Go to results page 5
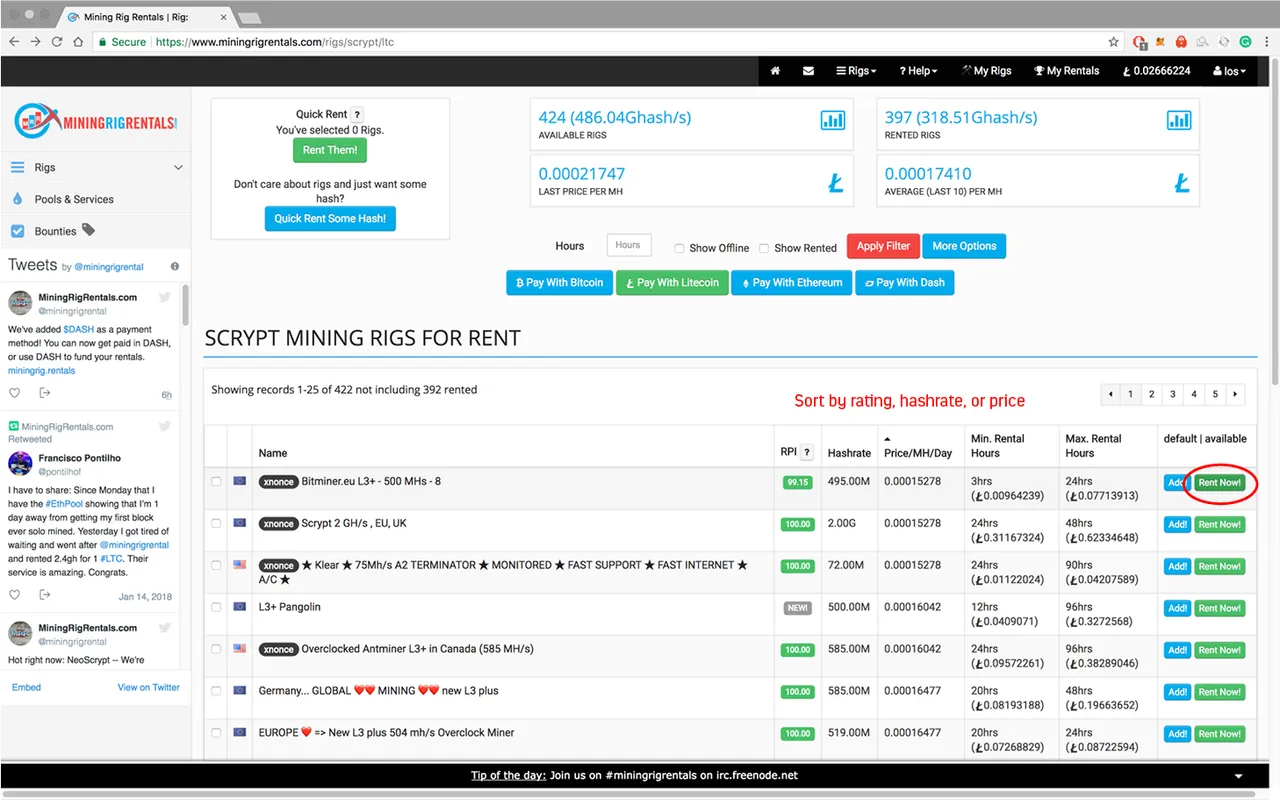1280x800 pixels. click(x=1215, y=394)
